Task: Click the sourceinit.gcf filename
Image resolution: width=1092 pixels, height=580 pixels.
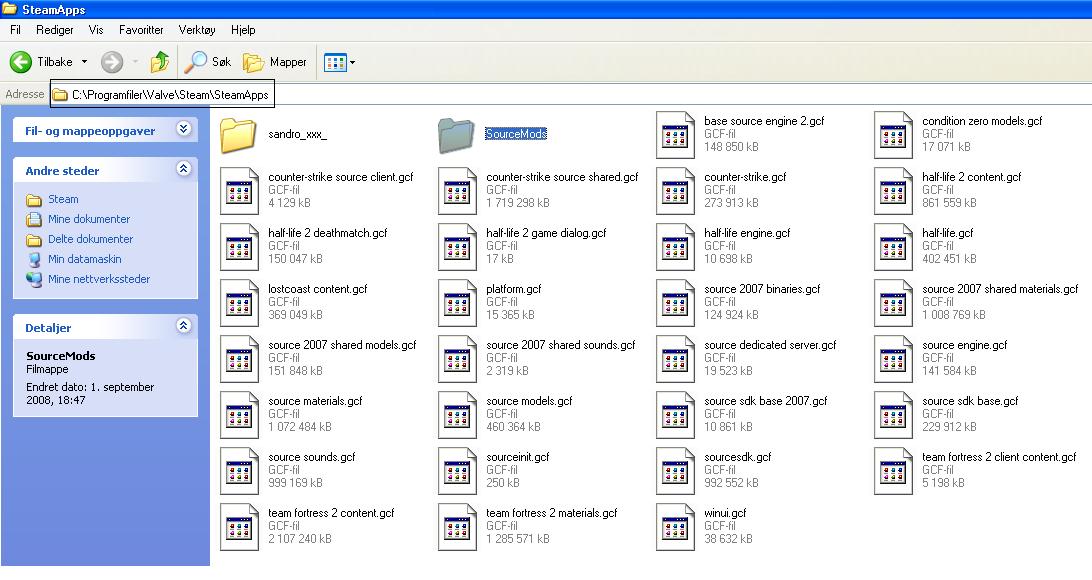Action: (x=517, y=457)
